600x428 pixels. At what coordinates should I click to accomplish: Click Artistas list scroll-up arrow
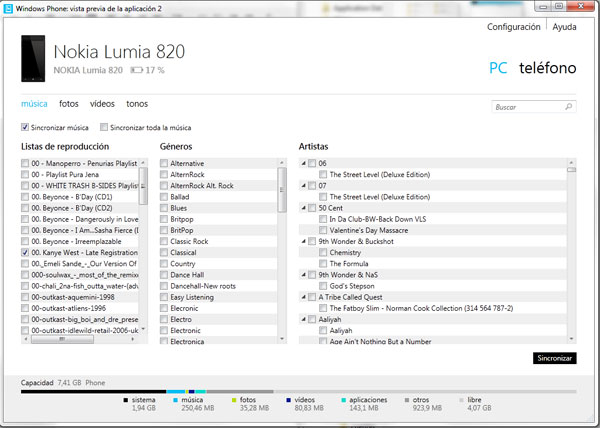(571, 163)
